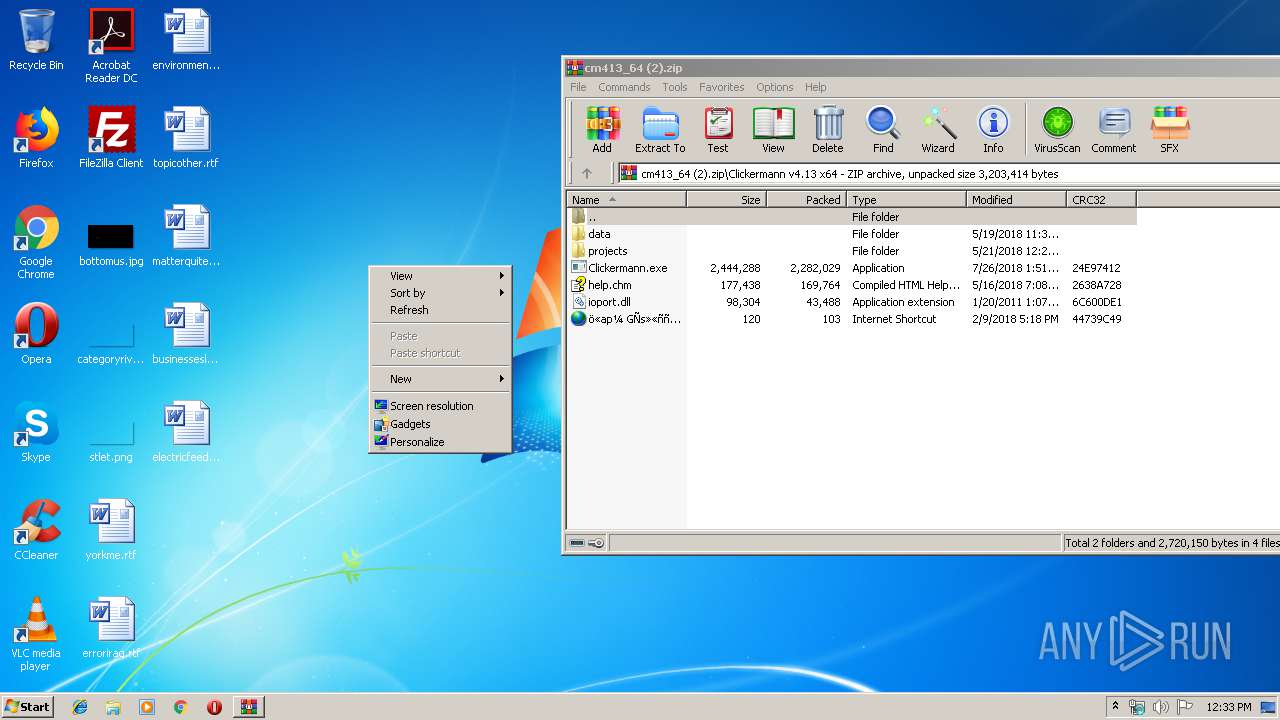This screenshot has width=1280, height=720.
Task: Run the Test archive tool
Action: (718, 130)
